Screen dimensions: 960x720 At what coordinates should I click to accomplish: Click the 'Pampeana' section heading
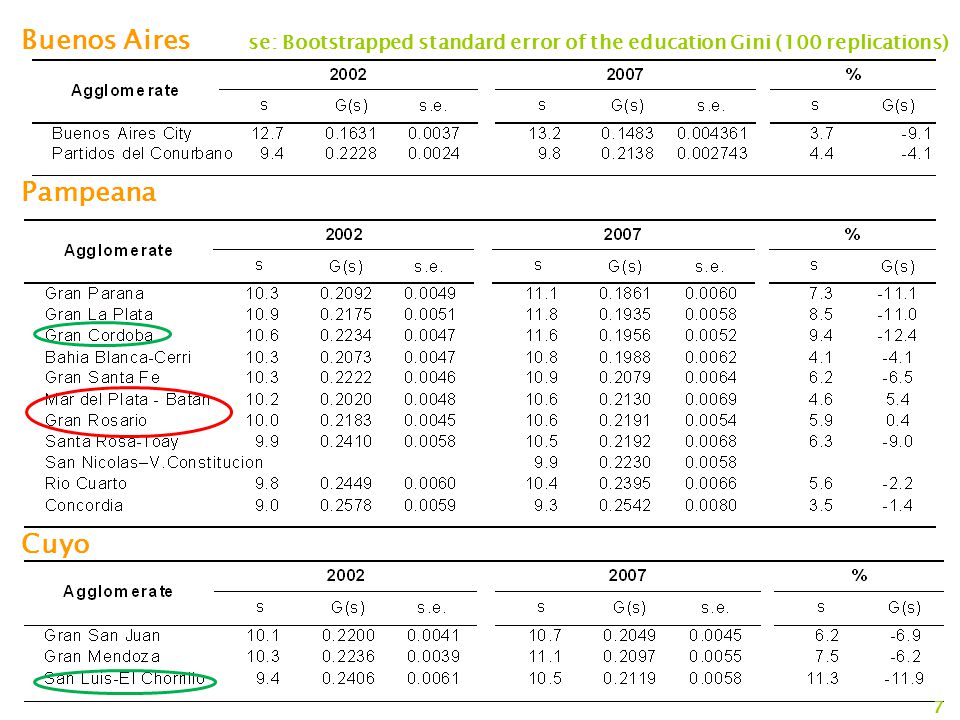click(x=89, y=193)
